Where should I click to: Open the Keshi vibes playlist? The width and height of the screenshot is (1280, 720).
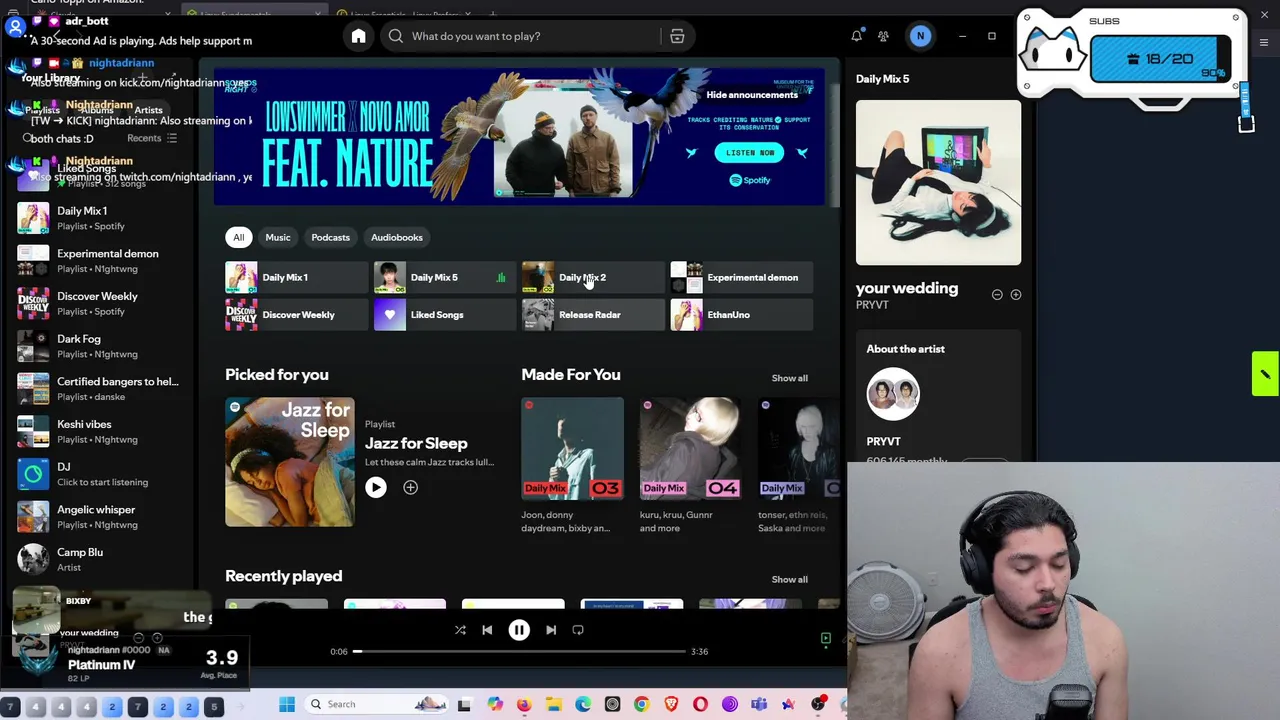tap(100, 431)
